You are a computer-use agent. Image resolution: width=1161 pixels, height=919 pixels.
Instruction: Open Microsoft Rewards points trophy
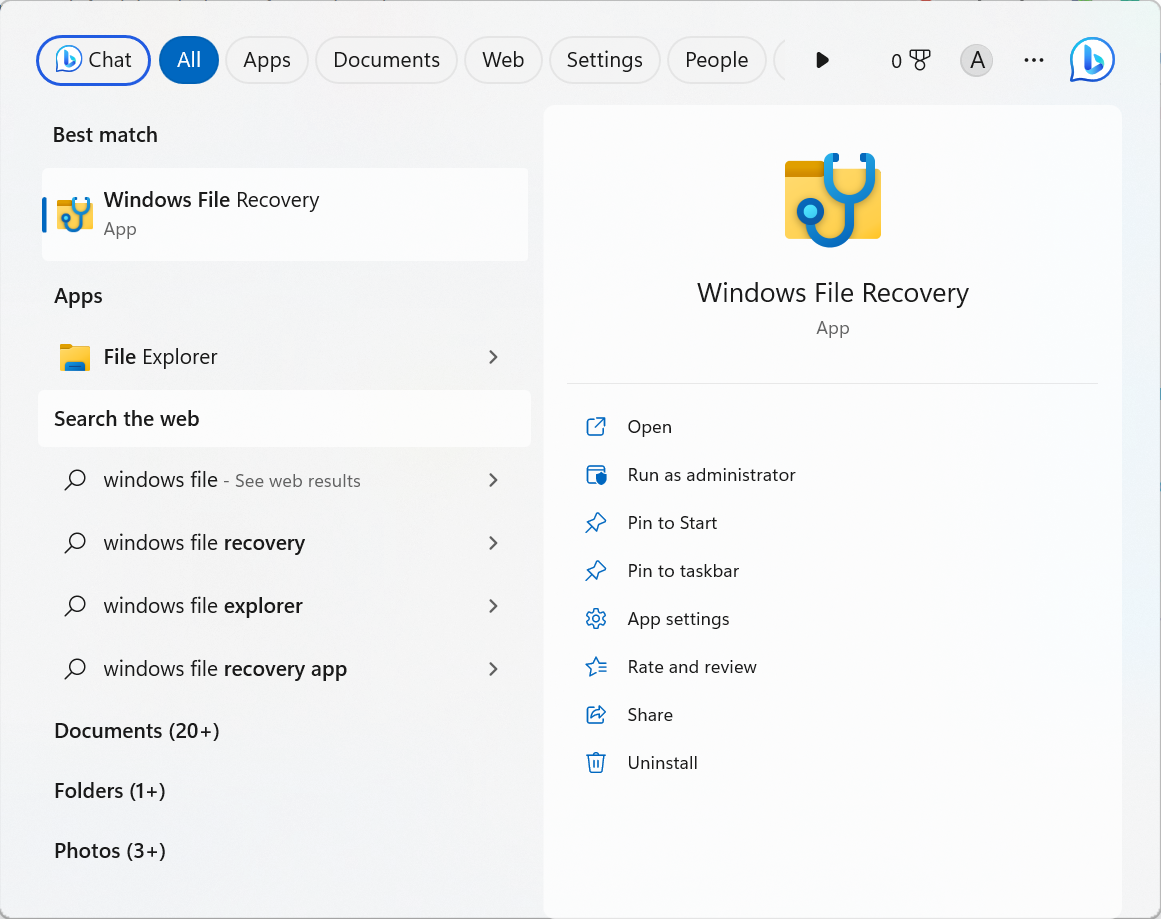click(x=911, y=60)
